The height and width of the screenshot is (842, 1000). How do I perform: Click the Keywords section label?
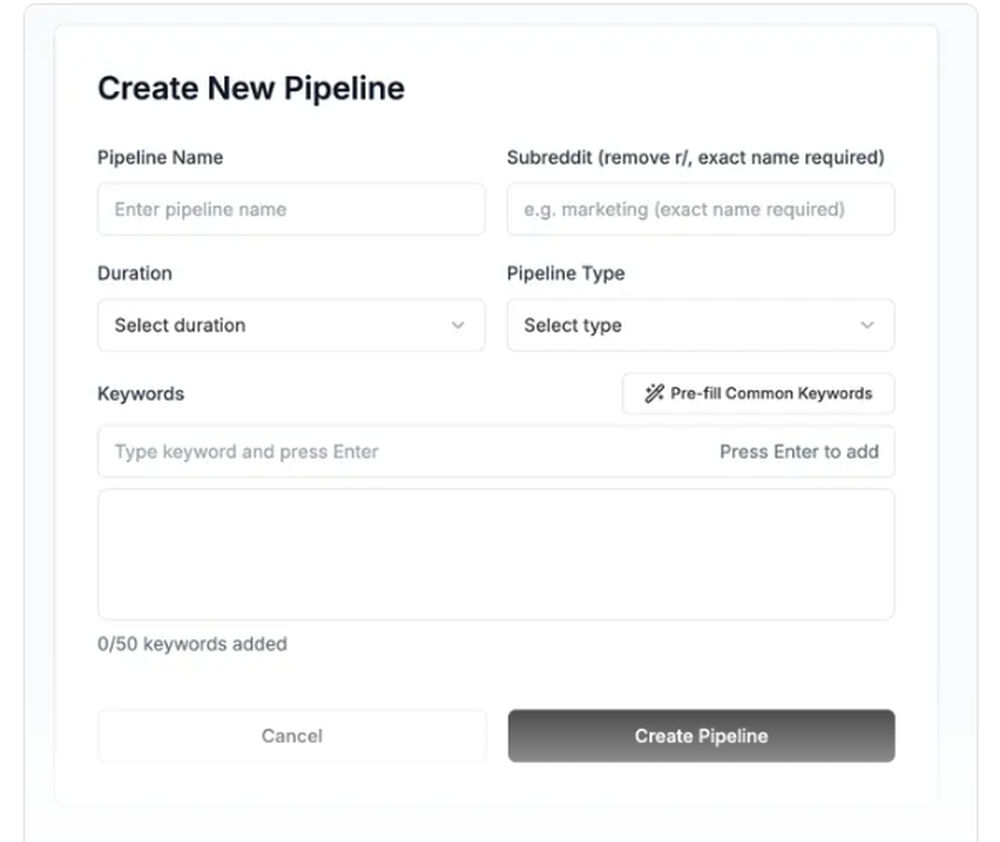point(141,394)
